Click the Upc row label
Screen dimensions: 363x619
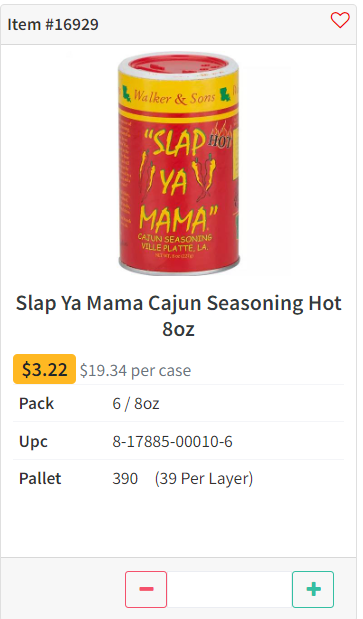pos(34,442)
